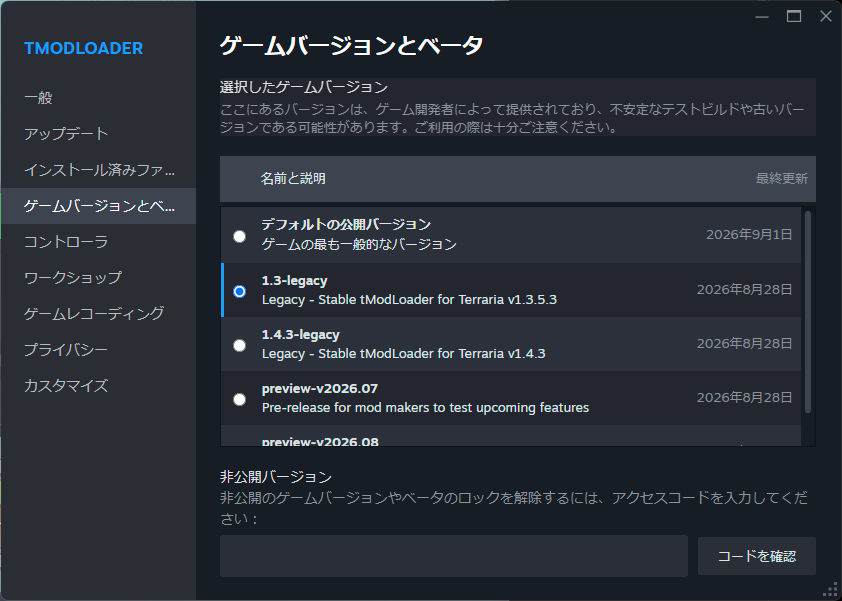
Task: Open カスタマイズ section
Action: coord(66,386)
